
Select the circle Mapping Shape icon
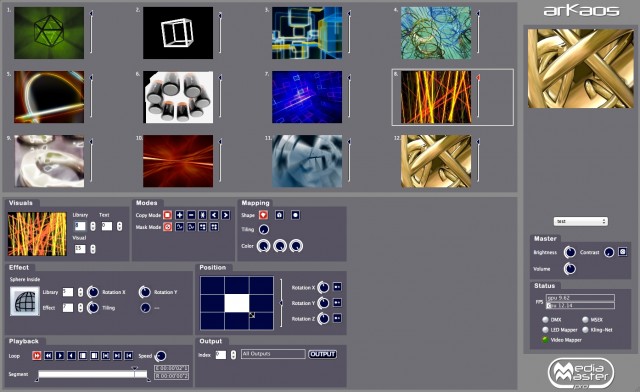pos(296,215)
